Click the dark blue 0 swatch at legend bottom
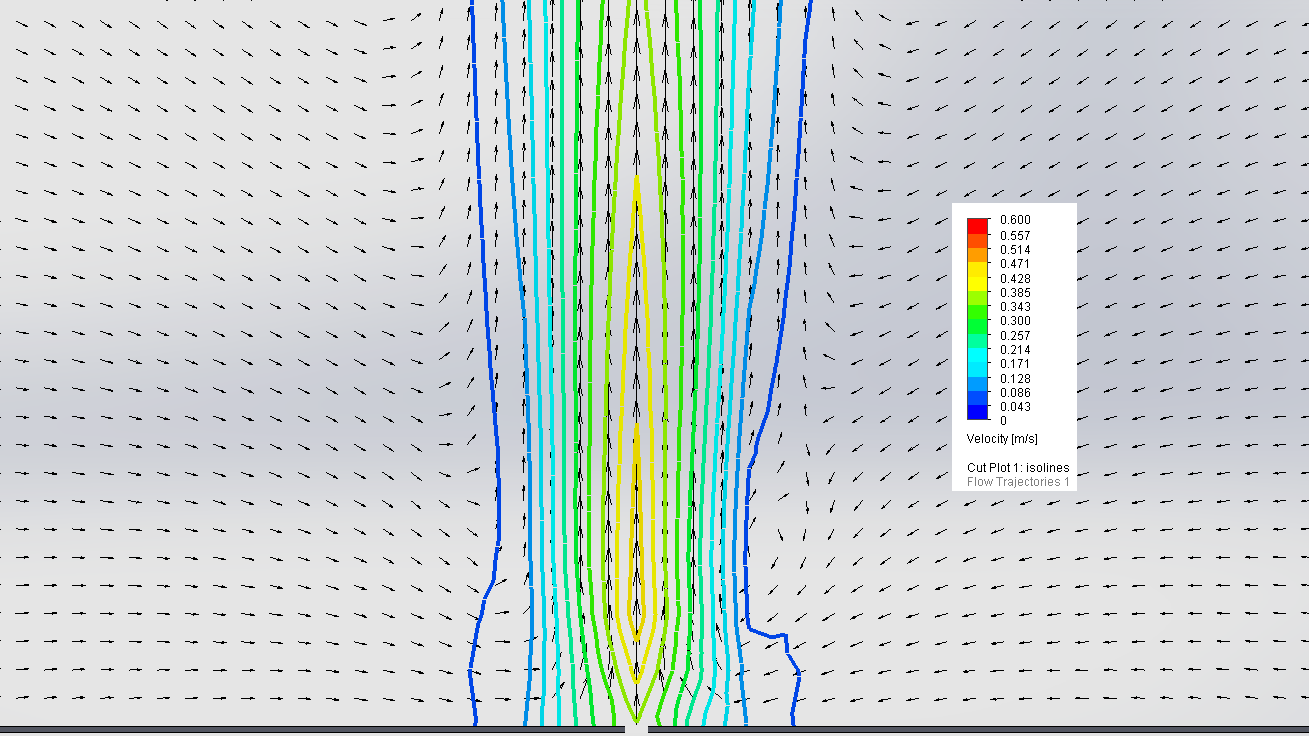The width and height of the screenshot is (1309, 736). click(x=977, y=410)
